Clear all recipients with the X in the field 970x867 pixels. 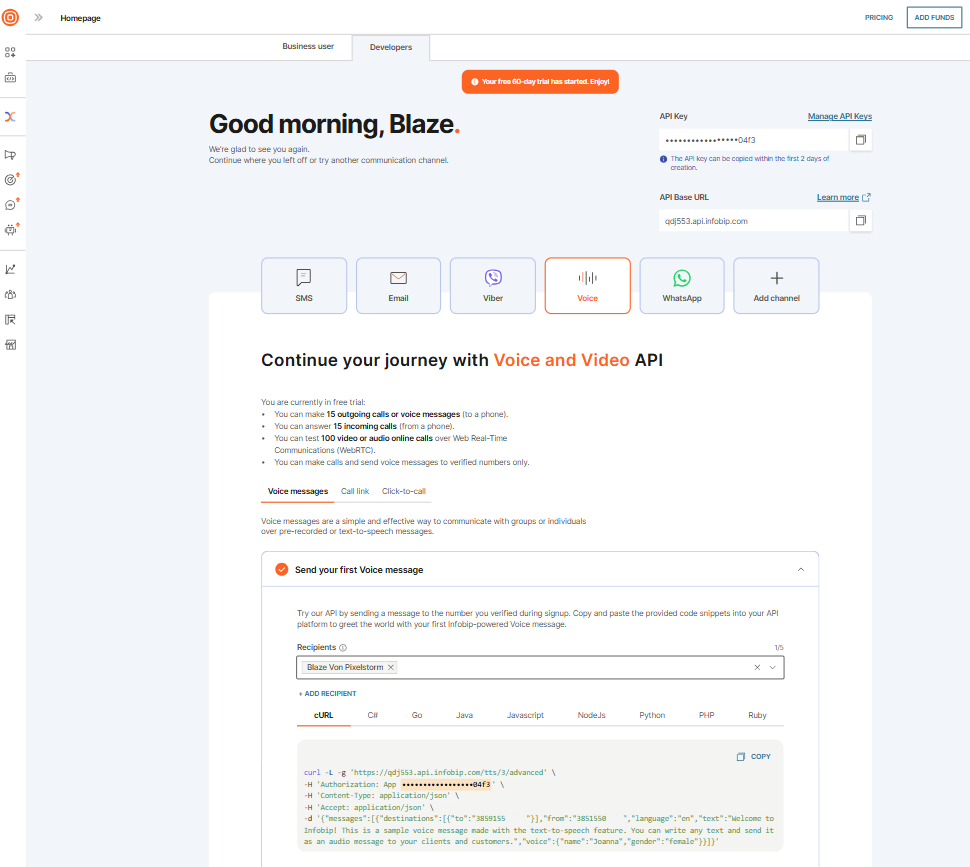point(757,667)
